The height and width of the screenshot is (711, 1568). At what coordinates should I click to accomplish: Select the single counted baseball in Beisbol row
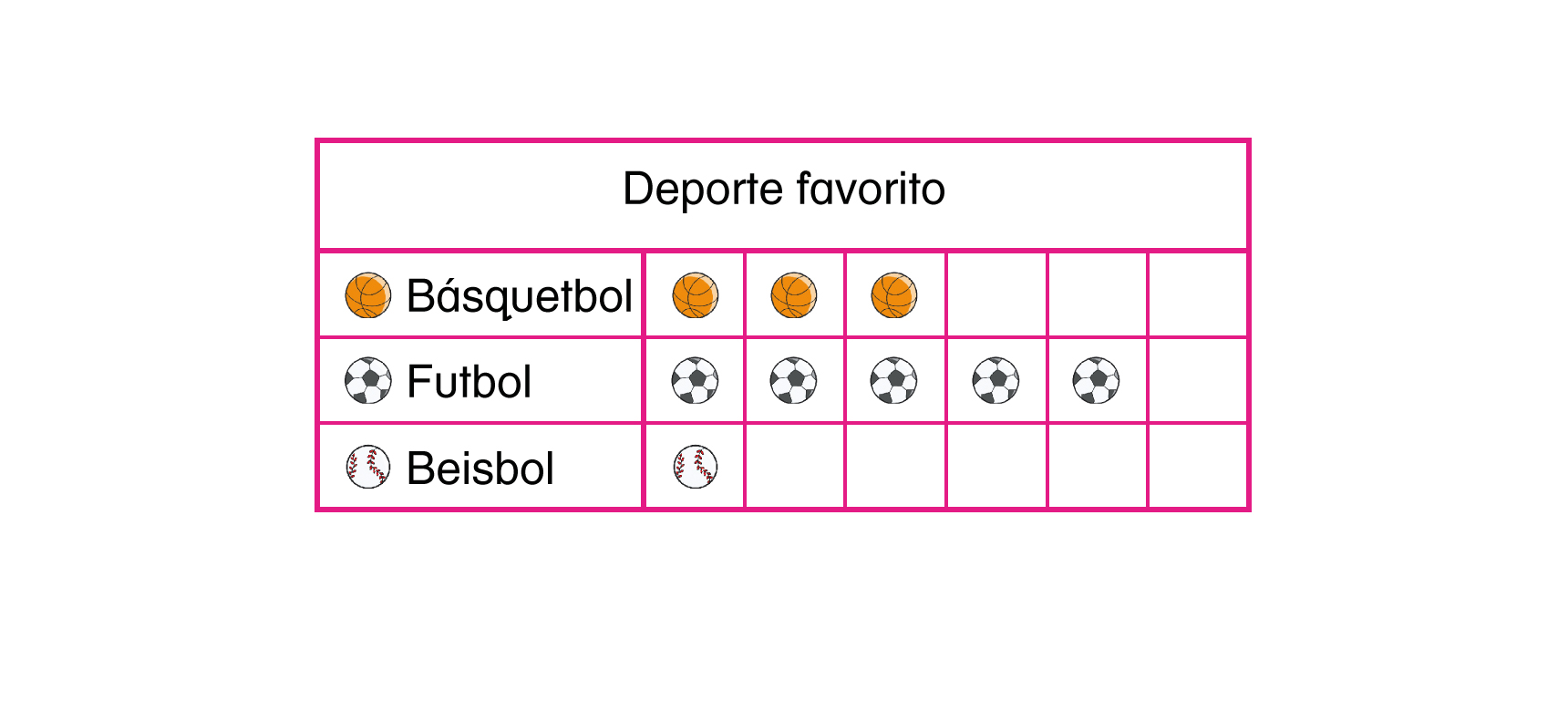click(695, 468)
